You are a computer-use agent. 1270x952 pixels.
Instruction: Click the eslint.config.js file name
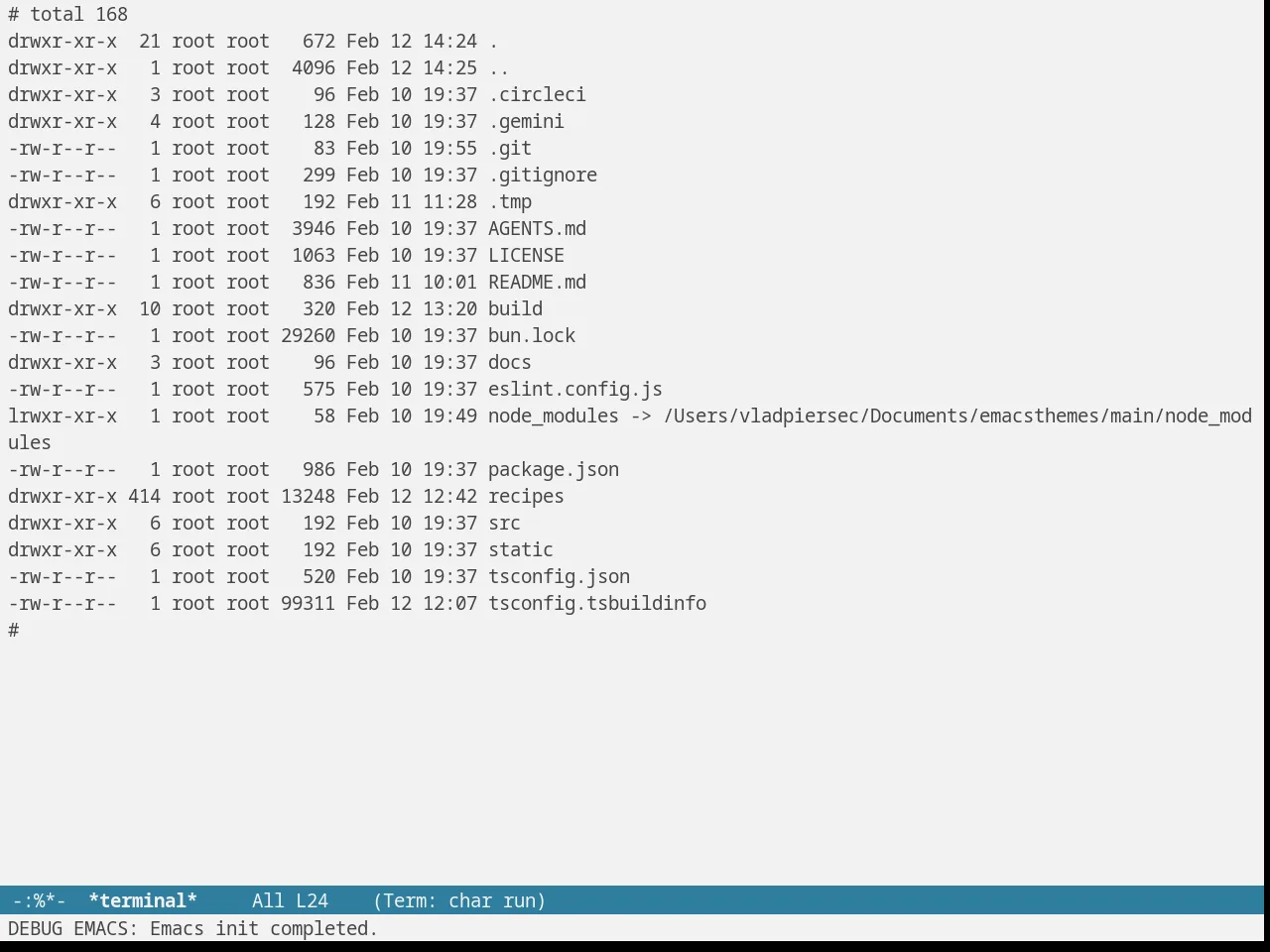click(575, 389)
